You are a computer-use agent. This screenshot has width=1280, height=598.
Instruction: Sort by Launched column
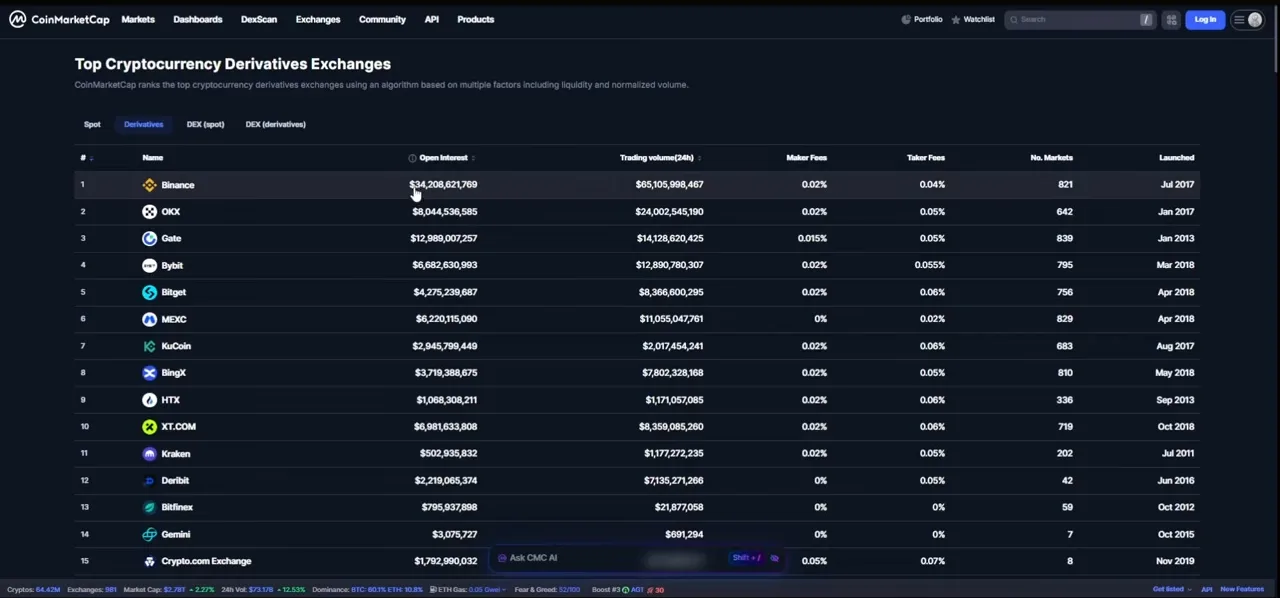tap(1176, 158)
